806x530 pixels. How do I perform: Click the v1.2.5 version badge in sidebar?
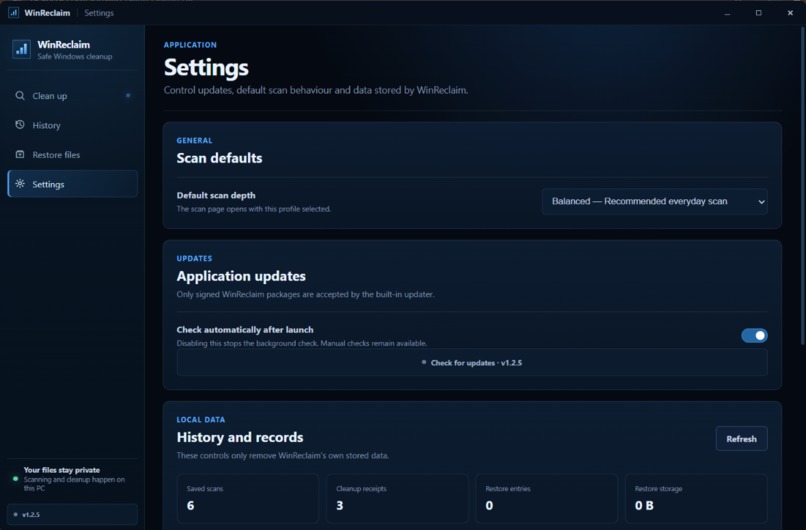point(72,514)
